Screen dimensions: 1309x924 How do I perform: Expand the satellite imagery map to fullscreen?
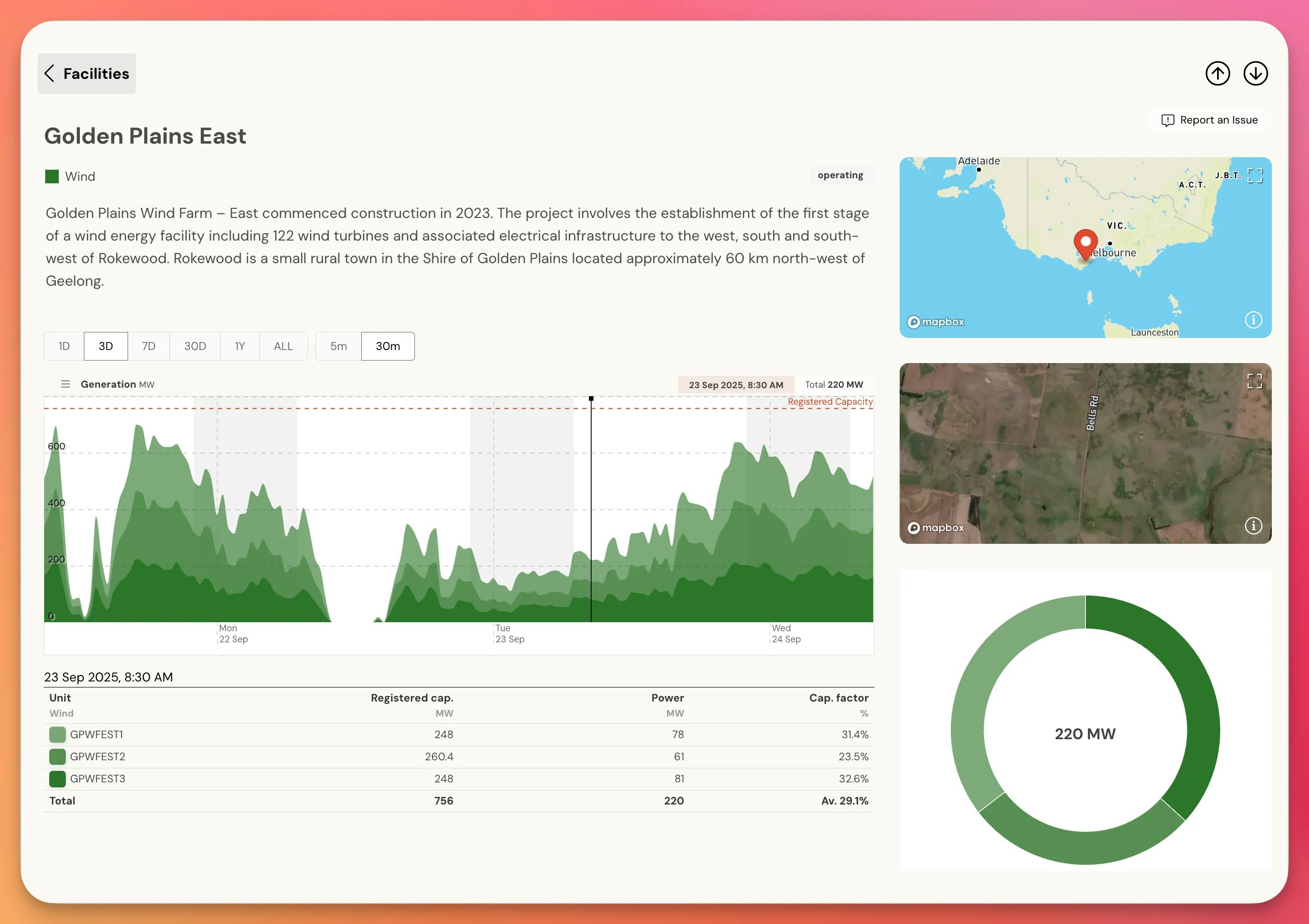[1254, 381]
